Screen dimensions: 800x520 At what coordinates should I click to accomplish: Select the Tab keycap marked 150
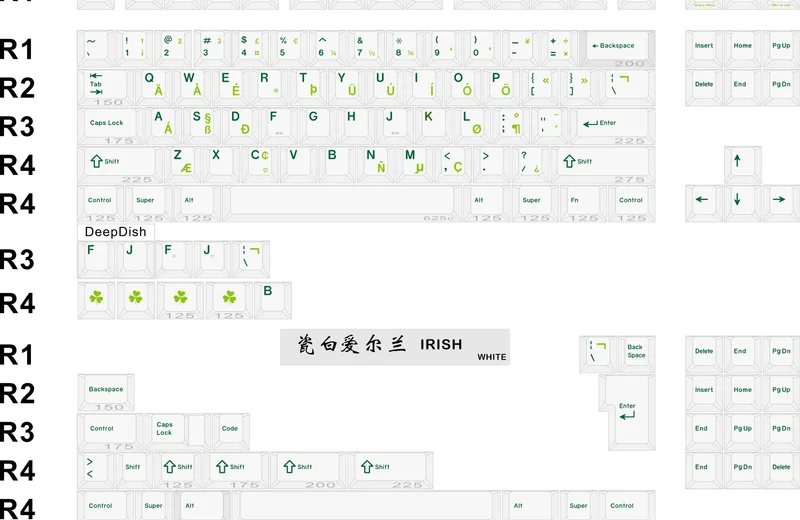[x=106, y=87]
